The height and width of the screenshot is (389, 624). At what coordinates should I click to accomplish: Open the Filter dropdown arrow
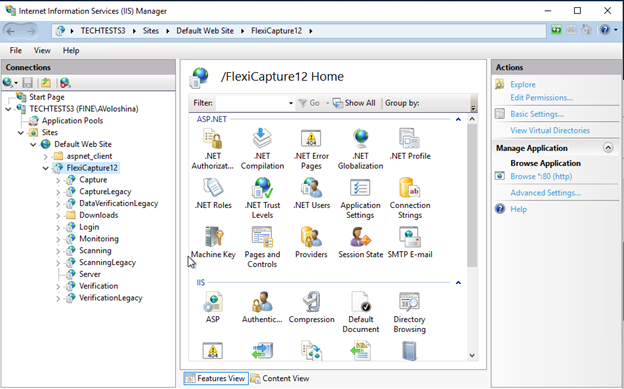291,103
